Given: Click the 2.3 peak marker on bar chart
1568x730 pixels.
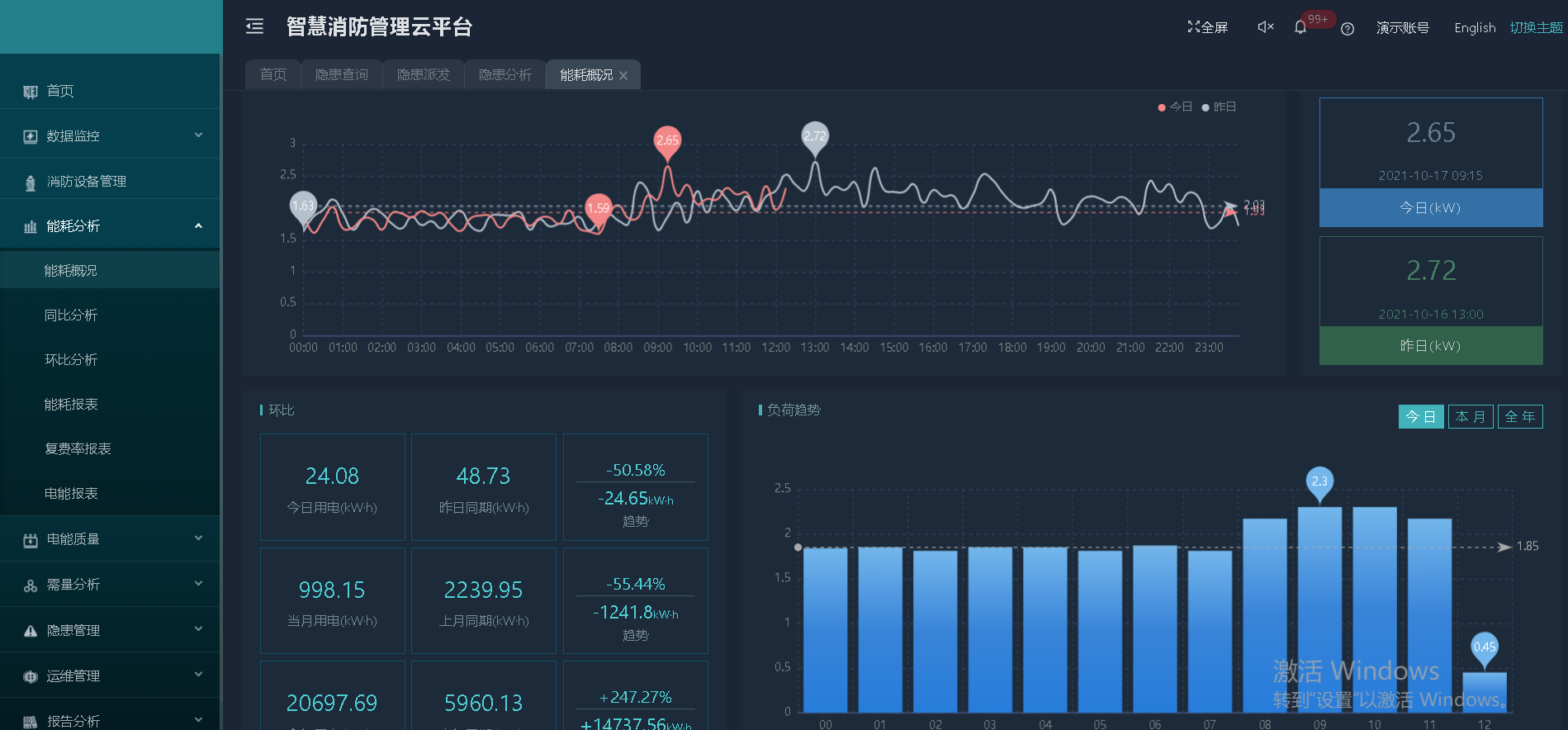Looking at the screenshot, I should click(1319, 482).
